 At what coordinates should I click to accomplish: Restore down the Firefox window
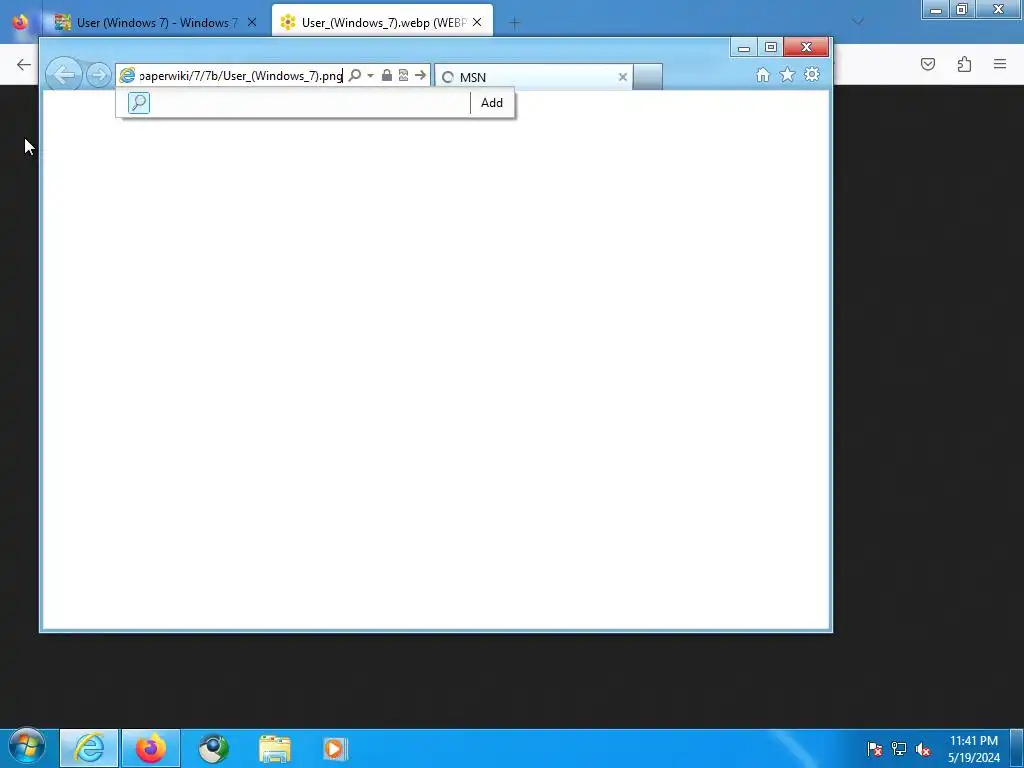(962, 9)
